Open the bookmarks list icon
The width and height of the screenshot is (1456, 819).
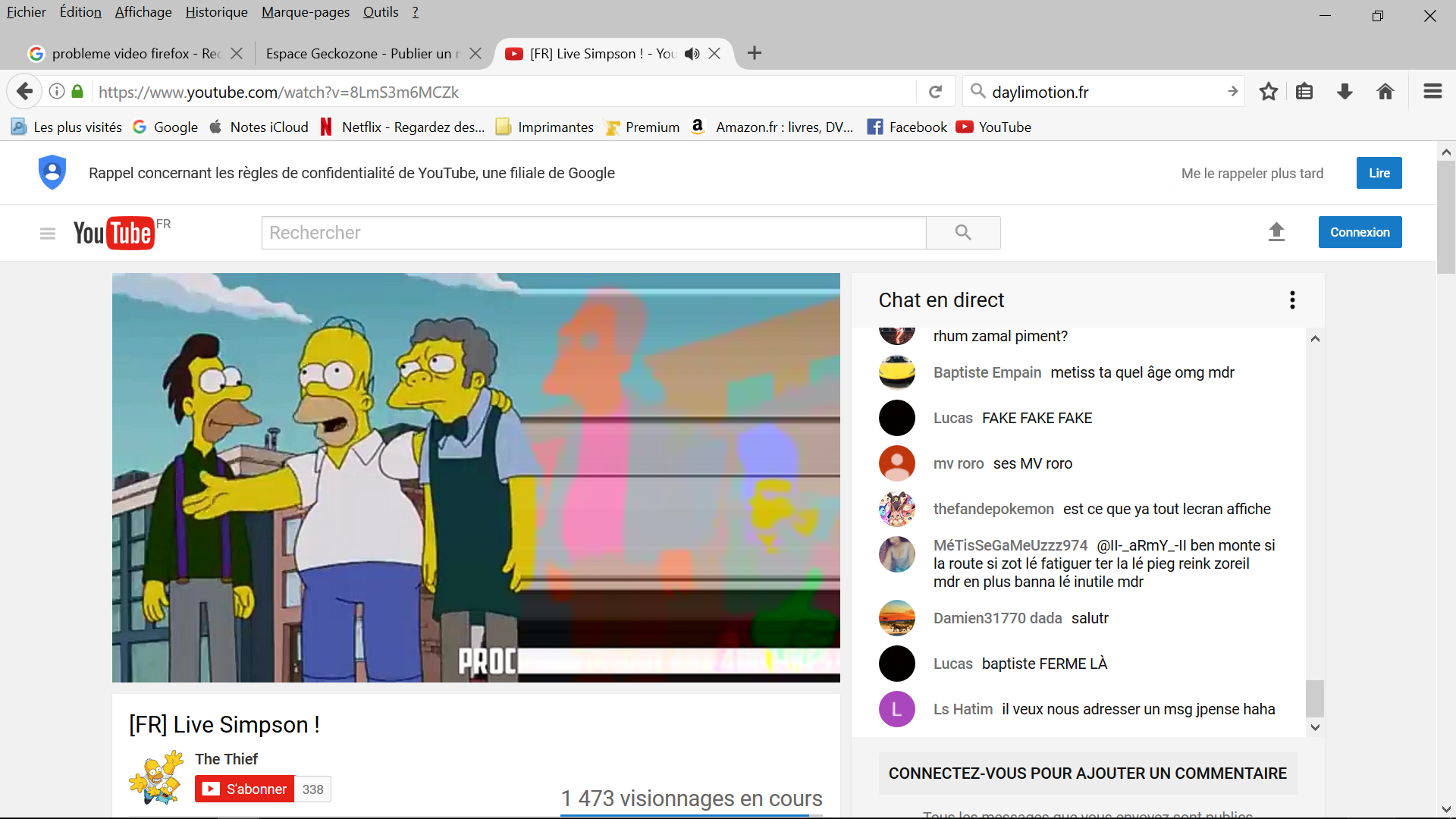click(x=1304, y=92)
